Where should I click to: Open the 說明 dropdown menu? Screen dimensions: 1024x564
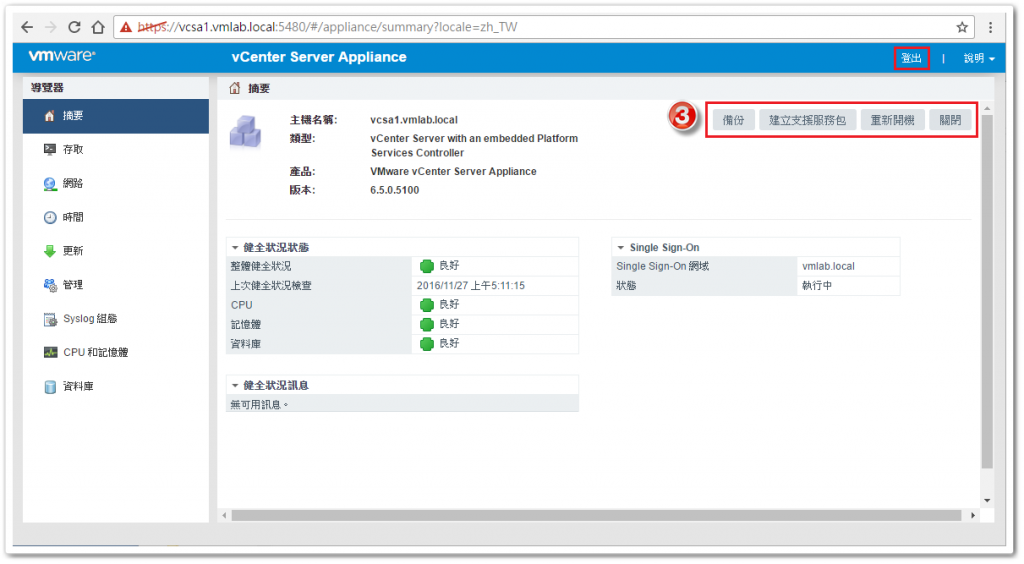point(979,58)
